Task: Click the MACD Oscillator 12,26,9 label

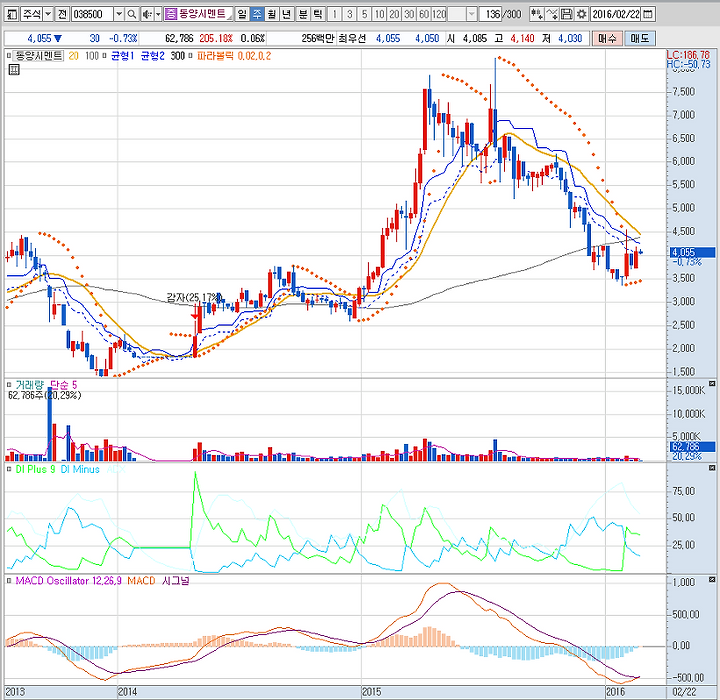Action: pos(68,581)
